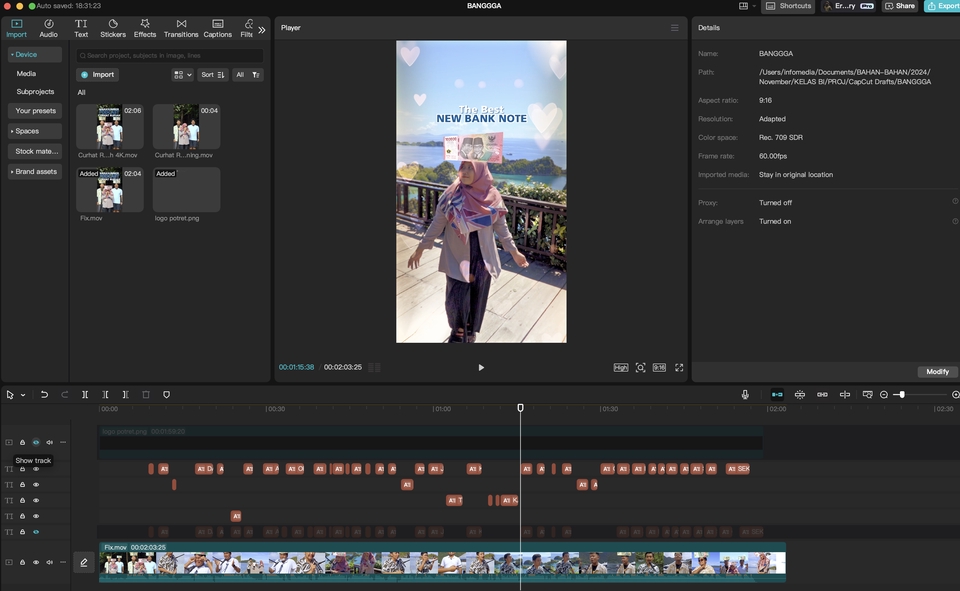The width and height of the screenshot is (960, 591).
Task: Open the Stickers panel
Action: (x=112, y=27)
